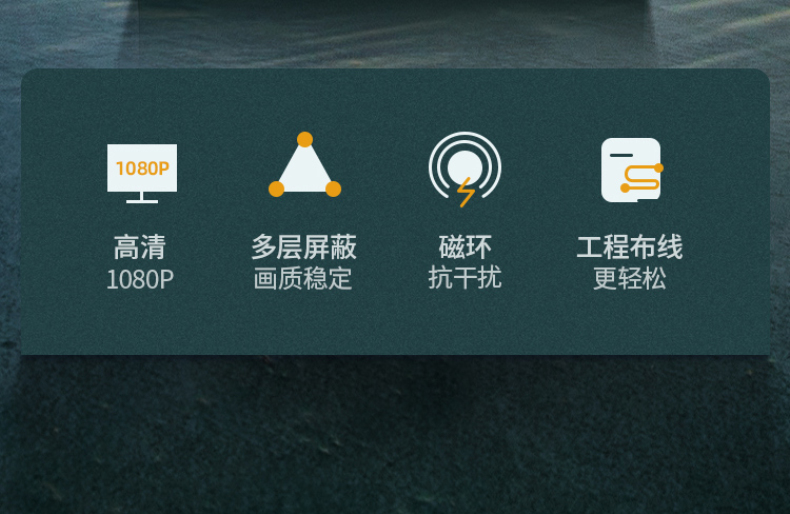
Task: Click the 画质稳定 text
Action: (x=303, y=279)
